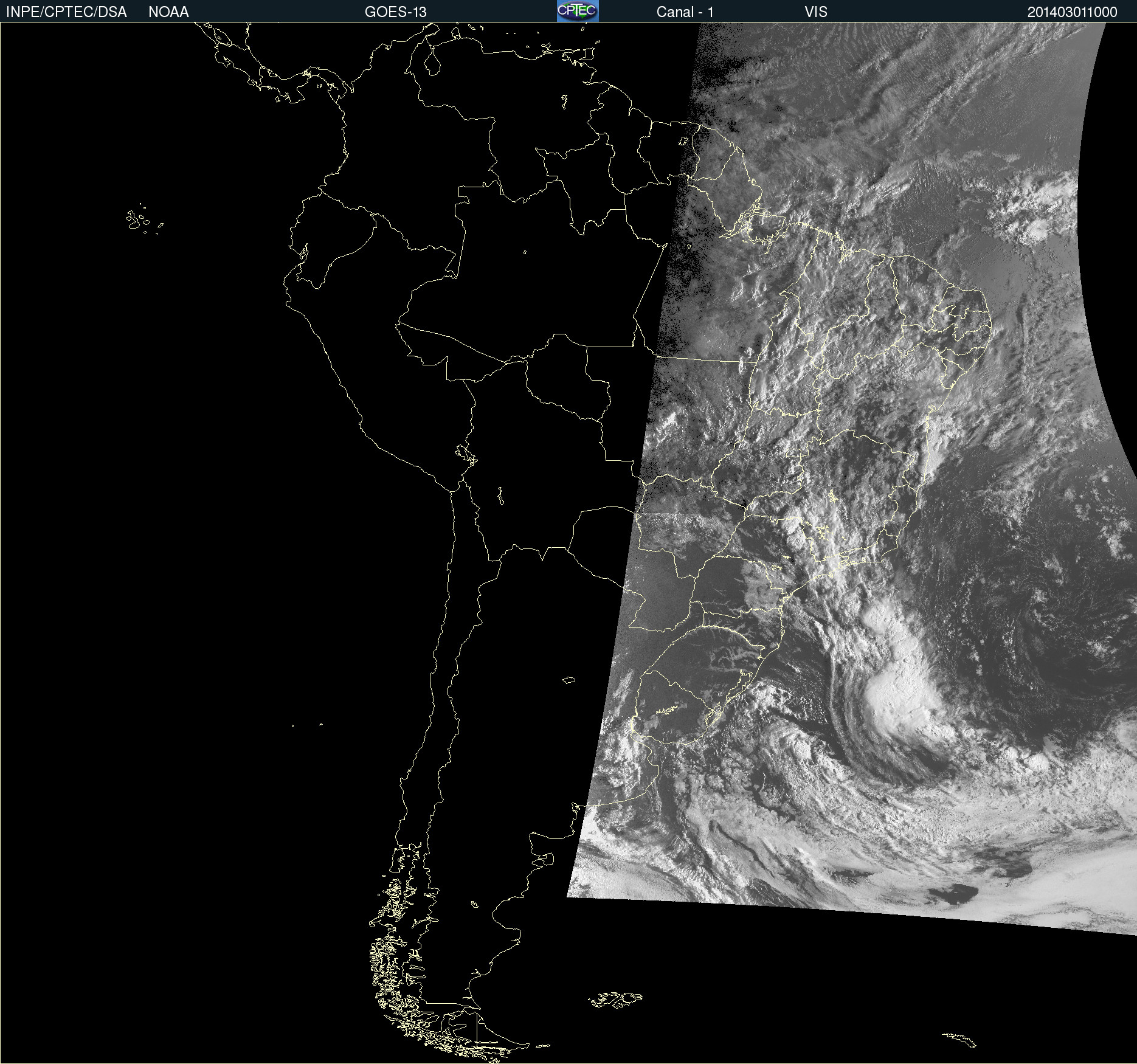The height and width of the screenshot is (1064, 1137).
Task: Click the GOES-13 satellite label
Action: pos(396,12)
